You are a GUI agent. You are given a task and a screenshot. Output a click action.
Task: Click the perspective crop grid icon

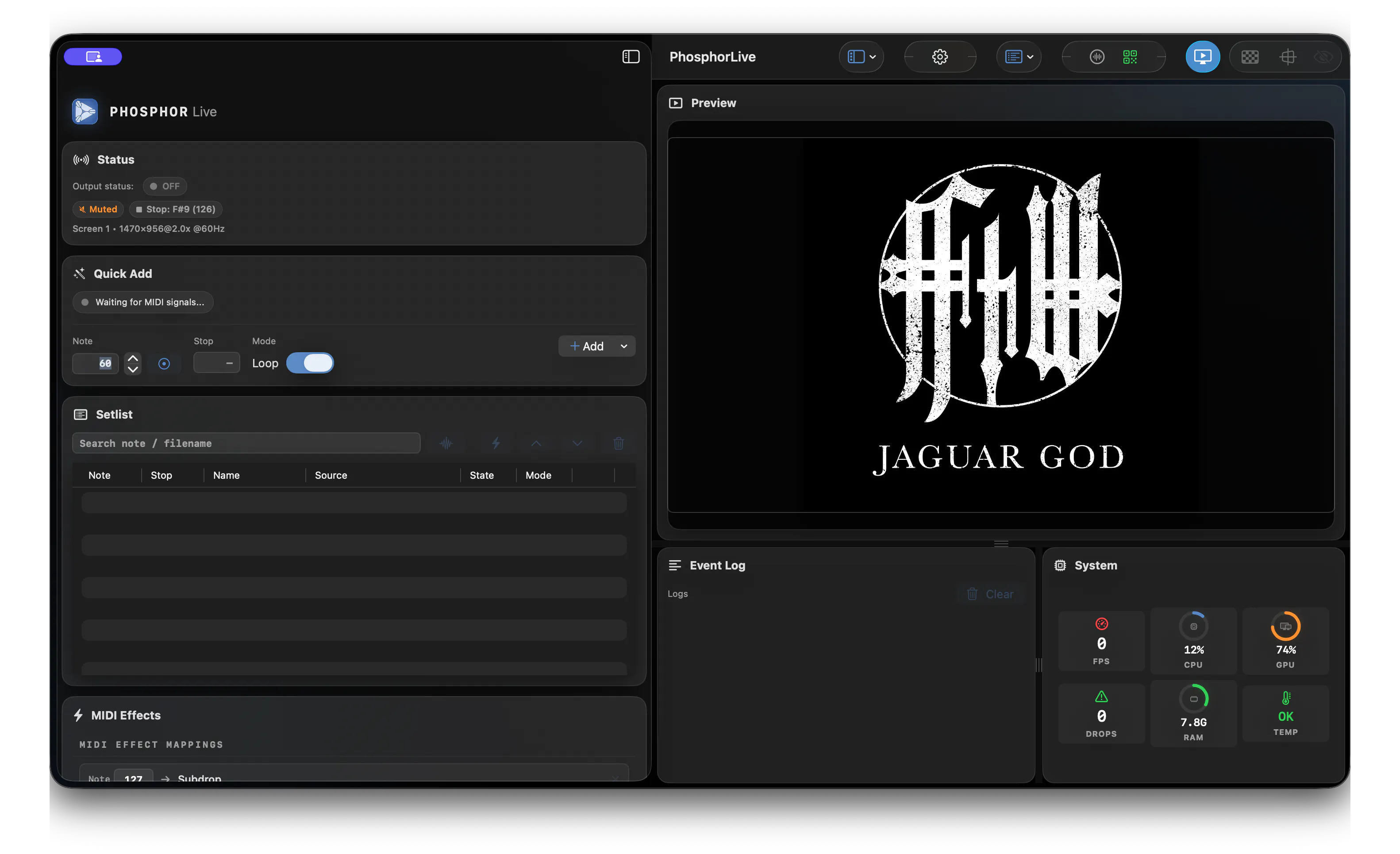1288,57
